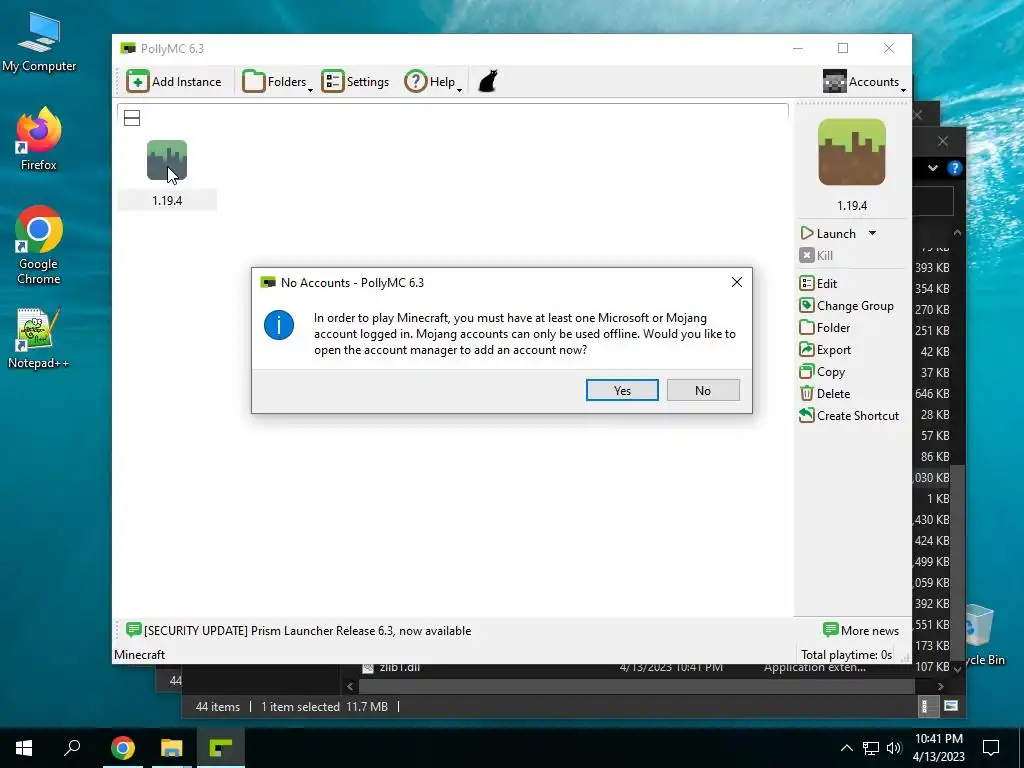The width and height of the screenshot is (1024, 768).
Task: Select the 646 KB file size entry
Action: [x=932, y=394]
